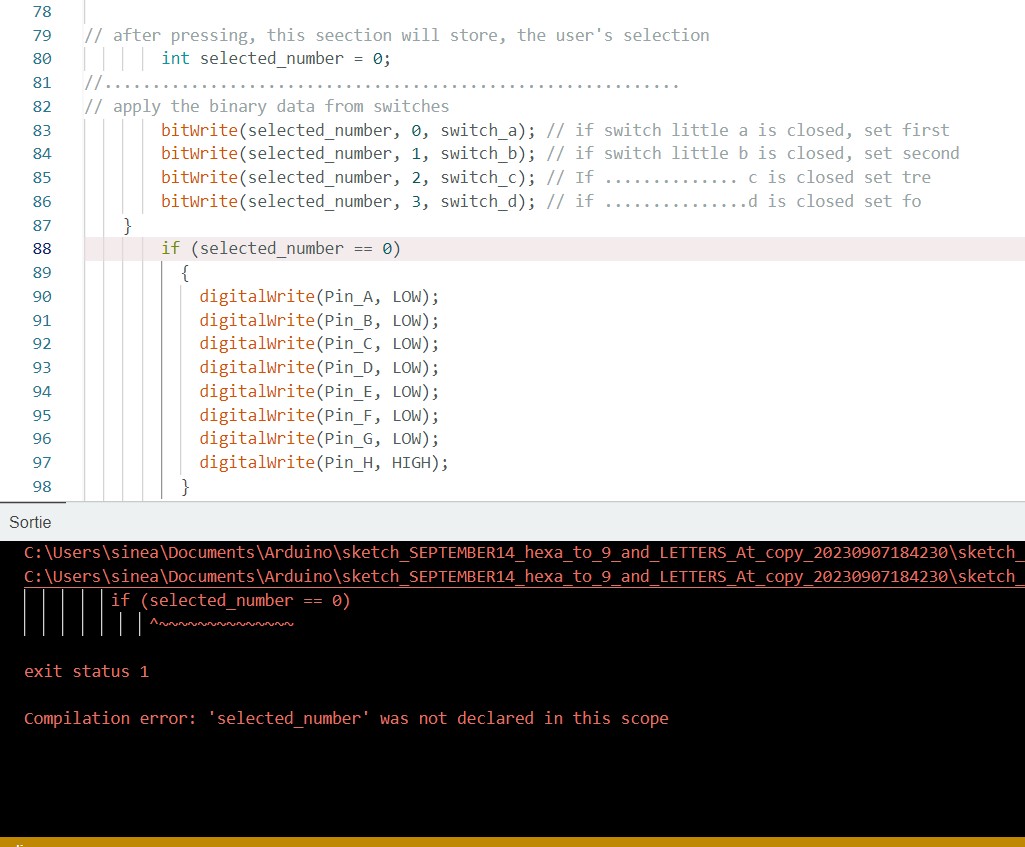
Task: Click line number 97 in gutter
Action: (x=42, y=463)
